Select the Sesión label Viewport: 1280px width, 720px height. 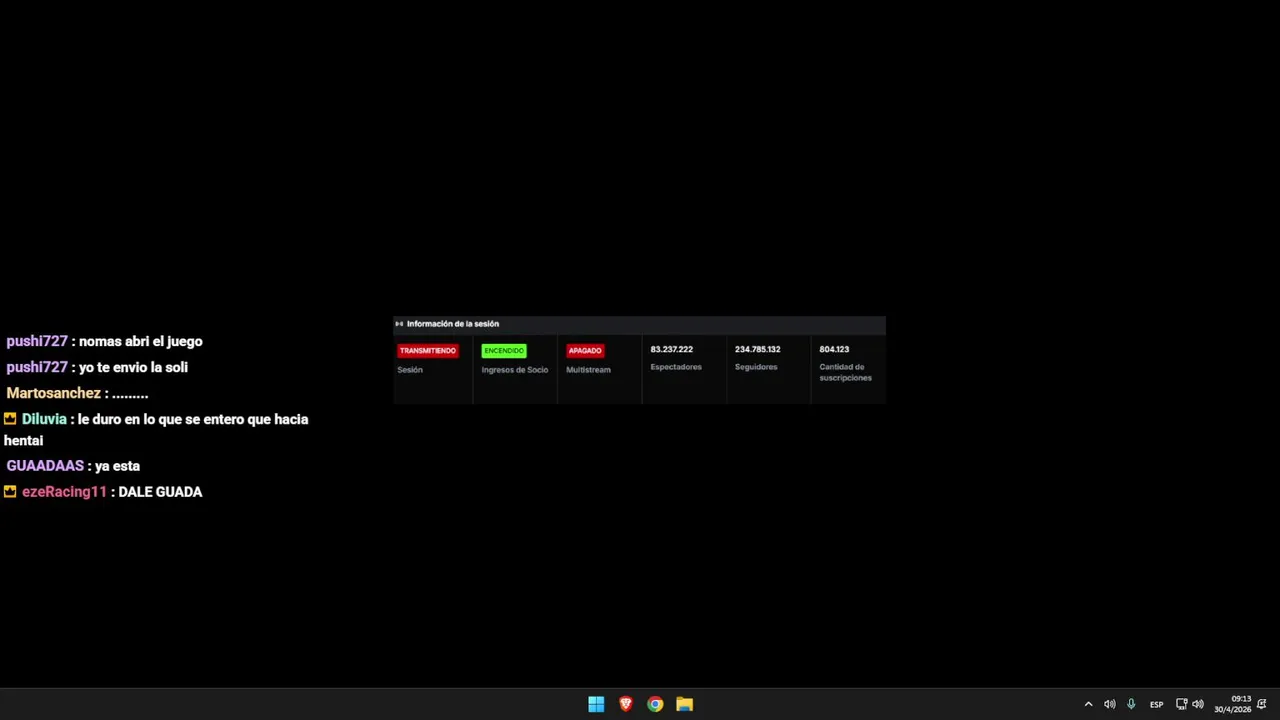tap(410, 370)
